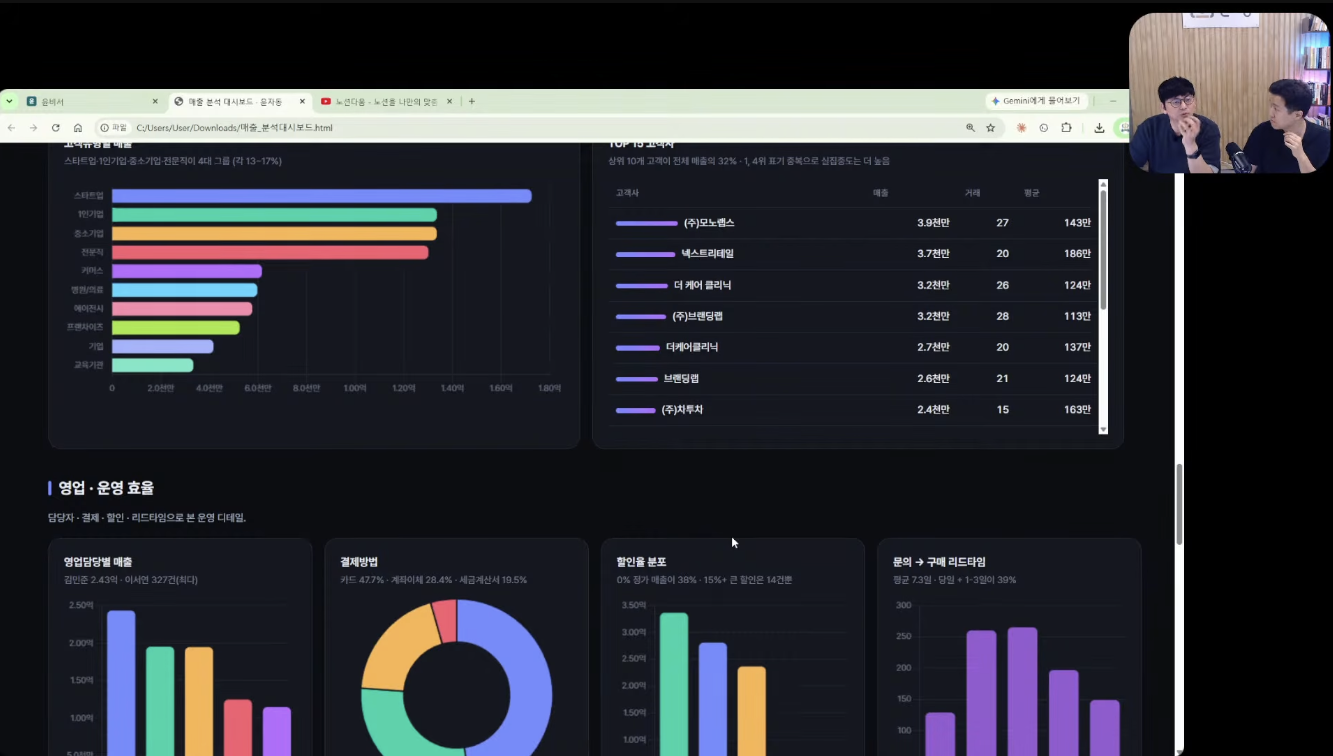1333x756 pixels.
Task: Click the 186만 average value
Action: (x=1077, y=254)
